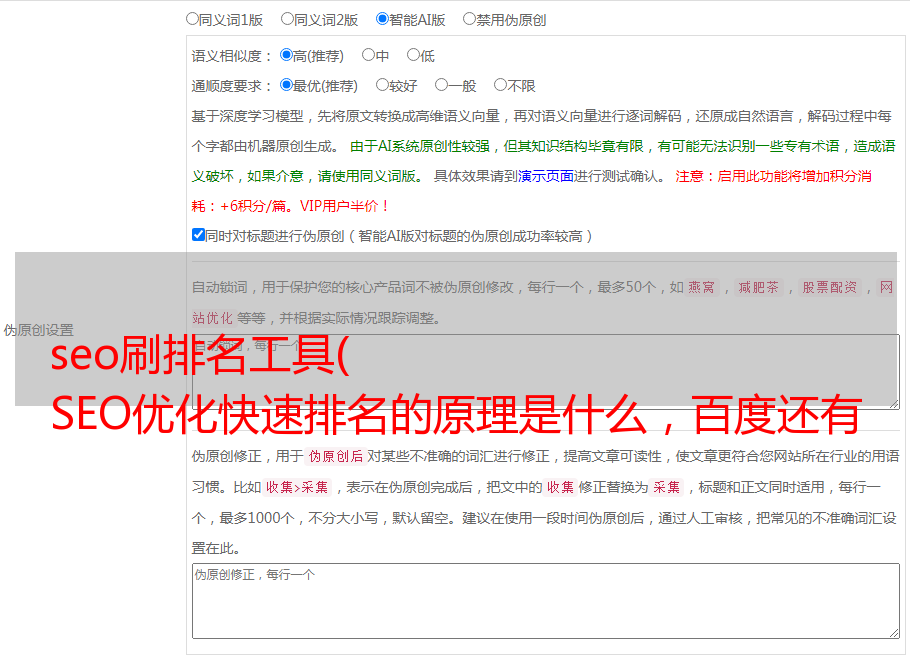Click resize handle of 伪原创修正 textarea

pos(894,633)
